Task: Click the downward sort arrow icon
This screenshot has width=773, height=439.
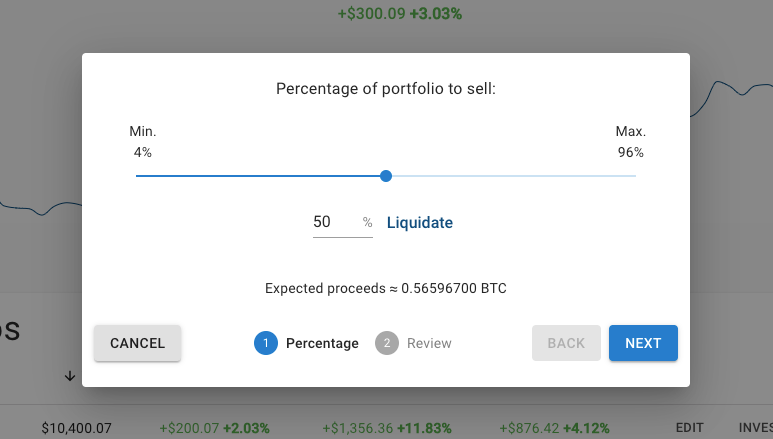Action: click(x=70, y=376)
